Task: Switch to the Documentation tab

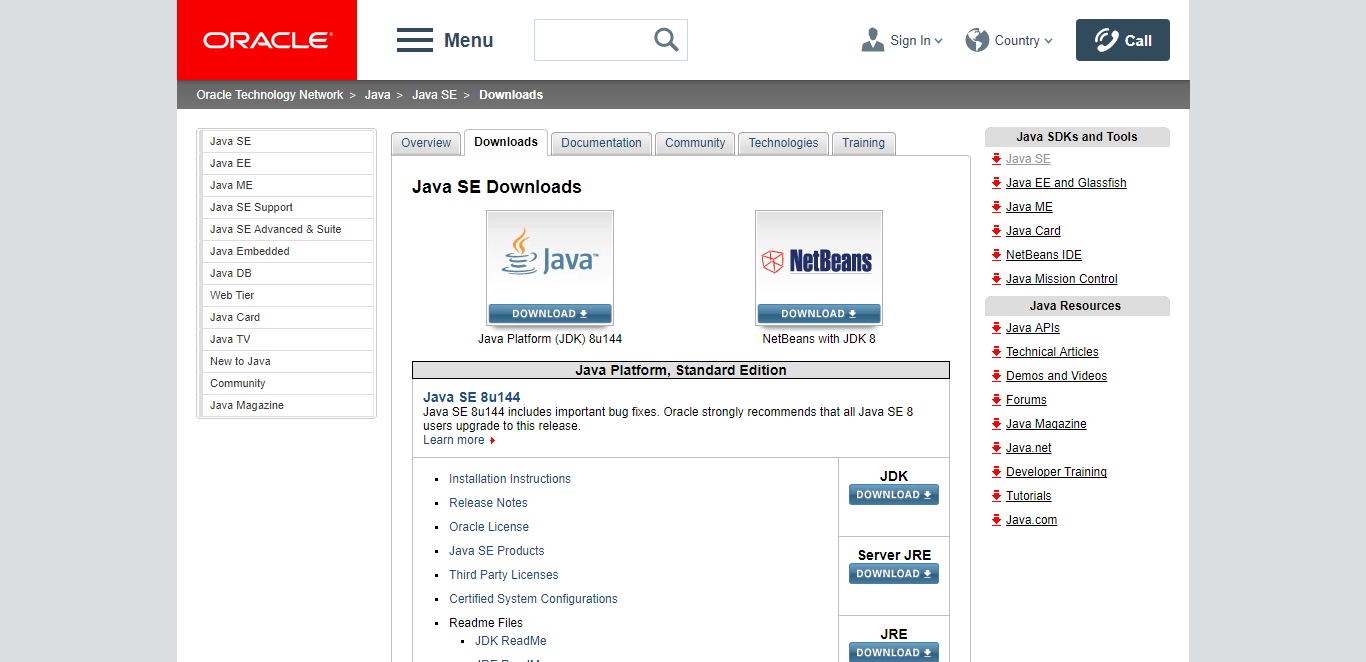Action: coord(601,143)
